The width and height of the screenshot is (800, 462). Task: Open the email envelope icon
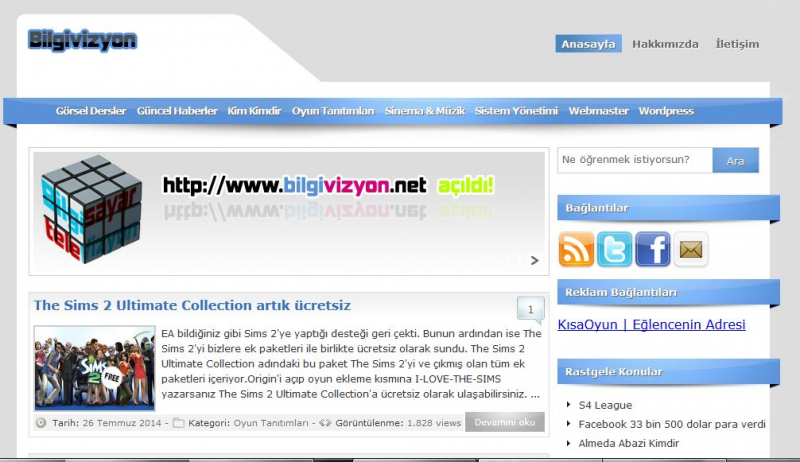click(691, 249)
